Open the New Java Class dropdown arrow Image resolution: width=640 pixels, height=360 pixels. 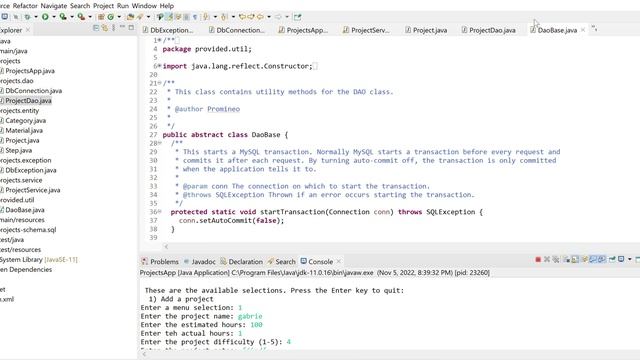click(119, 17)
